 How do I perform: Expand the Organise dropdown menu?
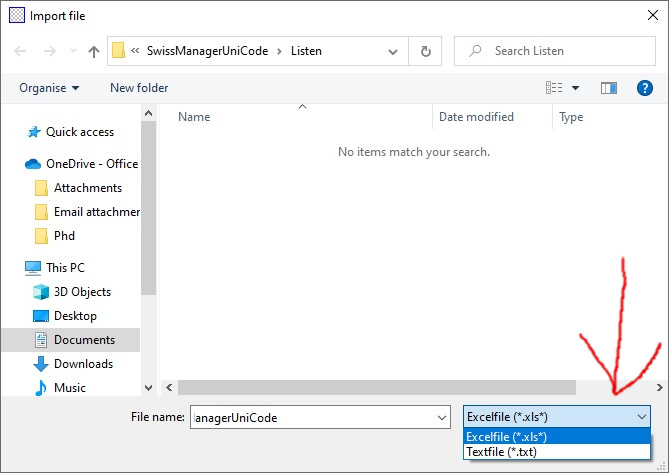click(48, 88)
